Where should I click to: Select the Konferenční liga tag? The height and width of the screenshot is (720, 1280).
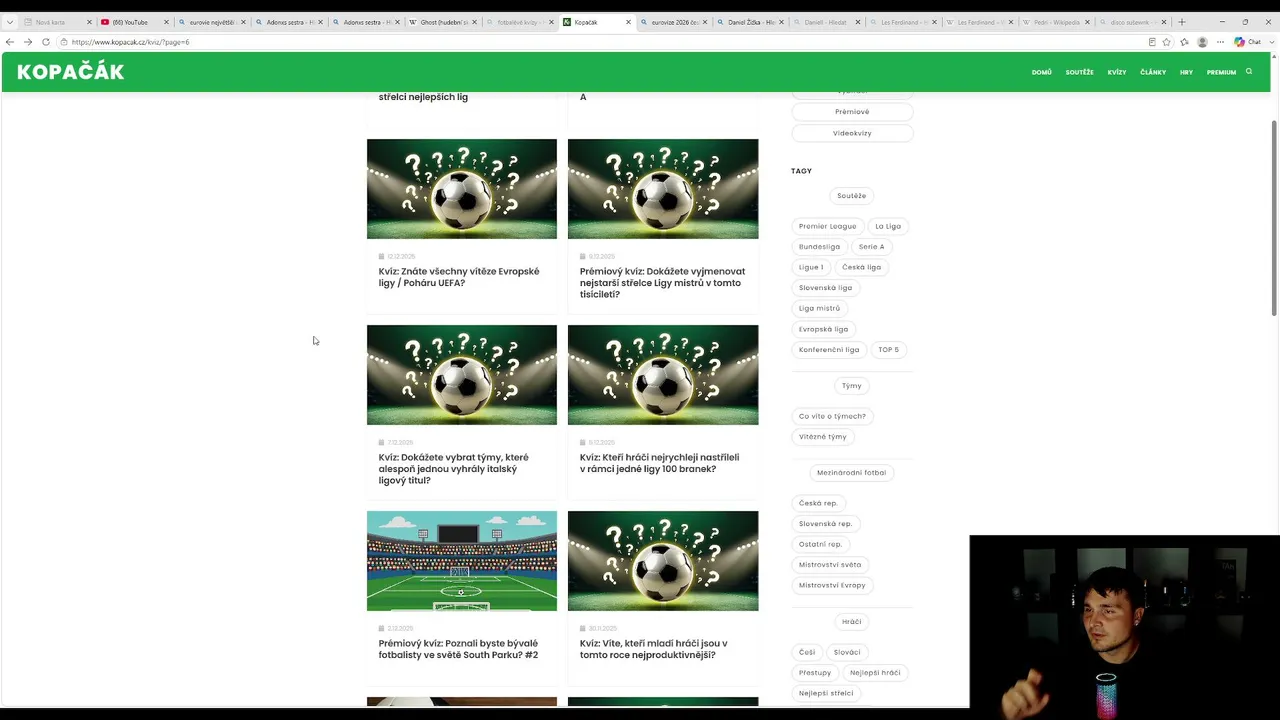pyautogui.click(x=829, y=350)
